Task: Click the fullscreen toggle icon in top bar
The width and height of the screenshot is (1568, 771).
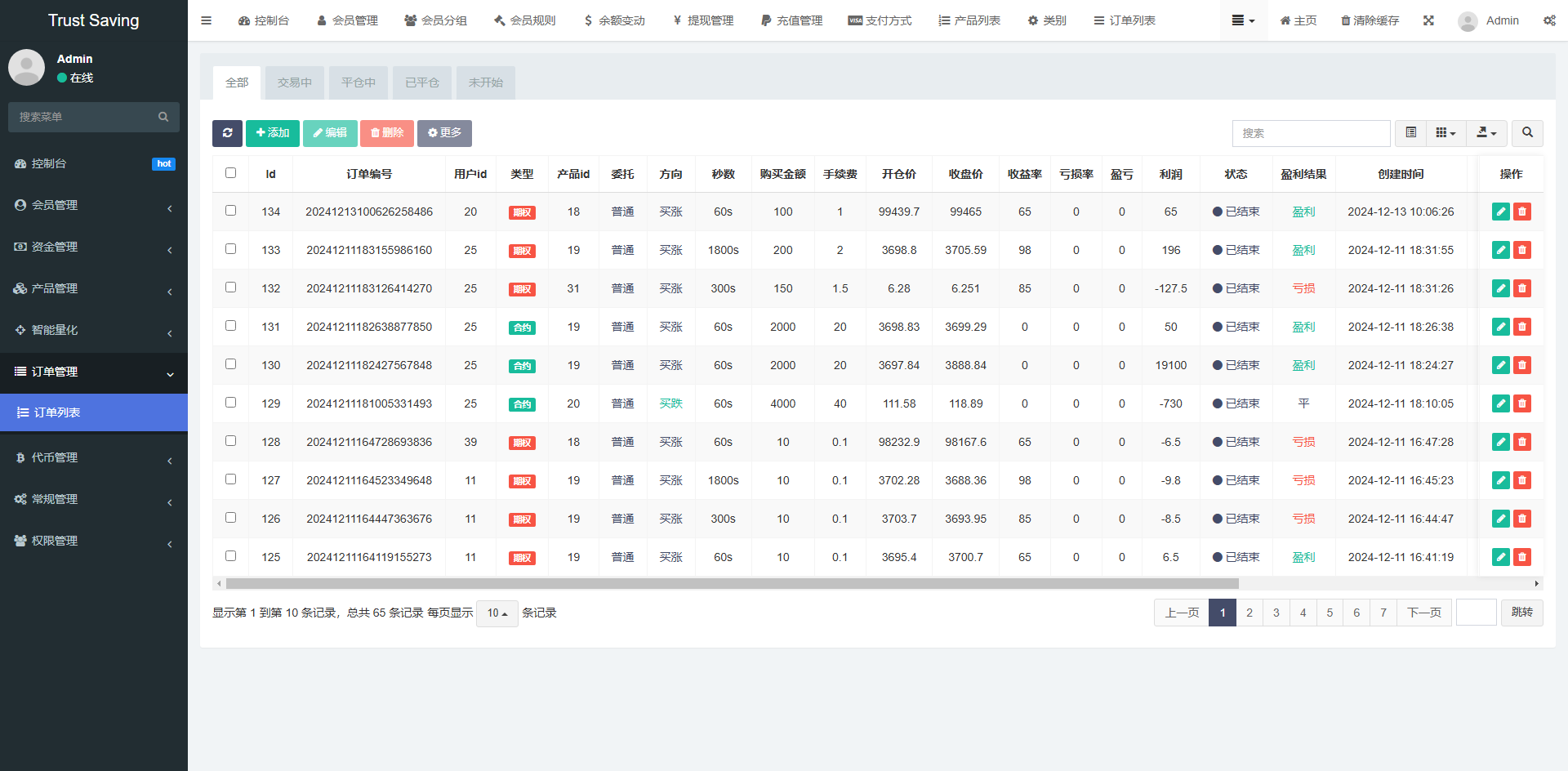Action: [1428, 20]
